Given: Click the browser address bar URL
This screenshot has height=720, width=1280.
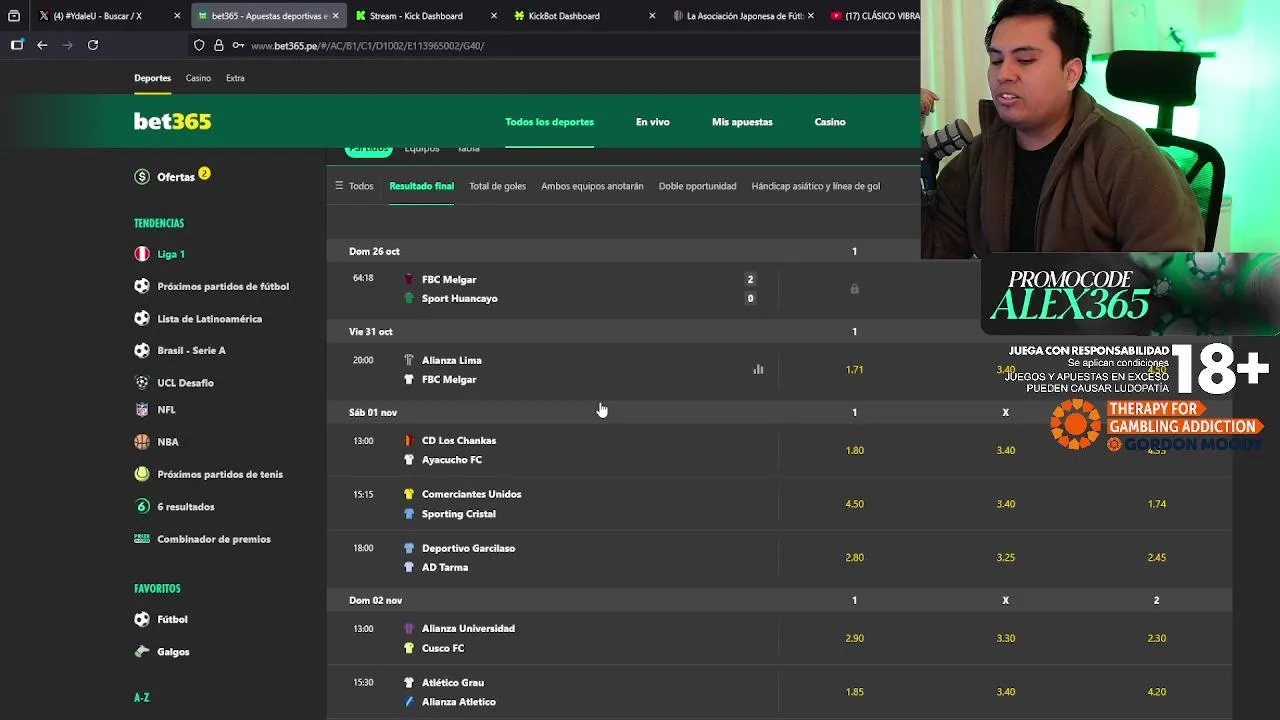Looking at the screenshot, I should (x=367, y=46).
